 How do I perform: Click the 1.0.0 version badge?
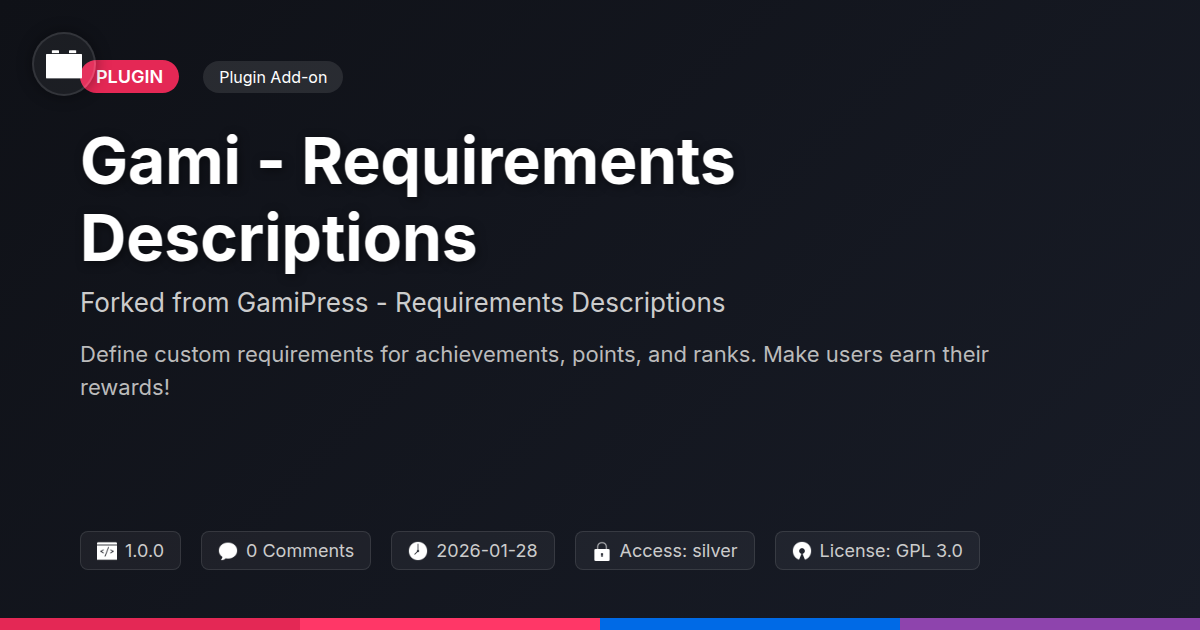click(130, 551)
